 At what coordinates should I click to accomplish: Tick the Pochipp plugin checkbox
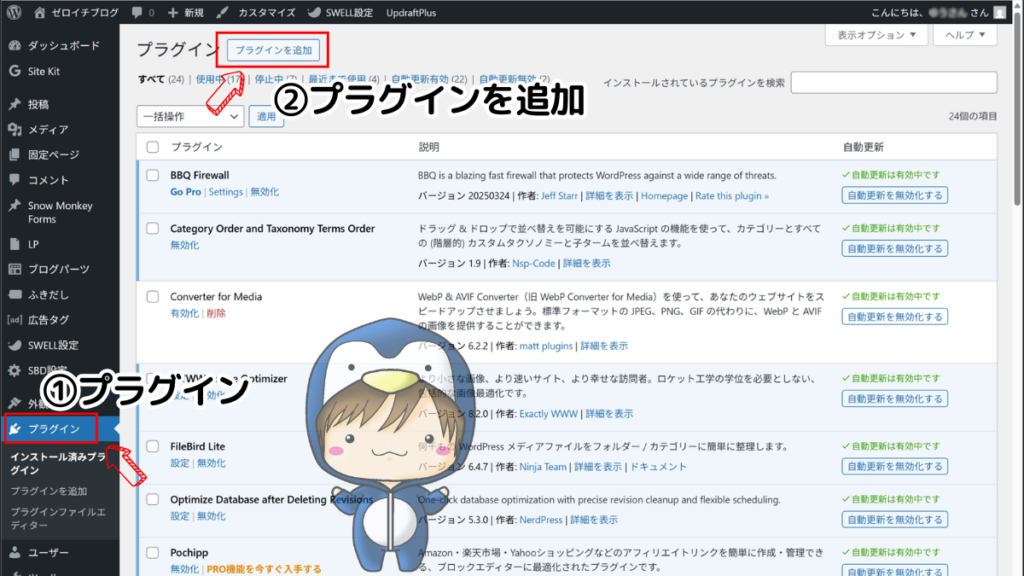point(152,552)
